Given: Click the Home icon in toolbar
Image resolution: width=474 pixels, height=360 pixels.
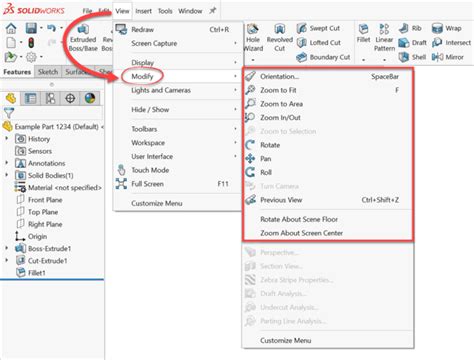Looking at the screenshot, I should click(11, 28).
